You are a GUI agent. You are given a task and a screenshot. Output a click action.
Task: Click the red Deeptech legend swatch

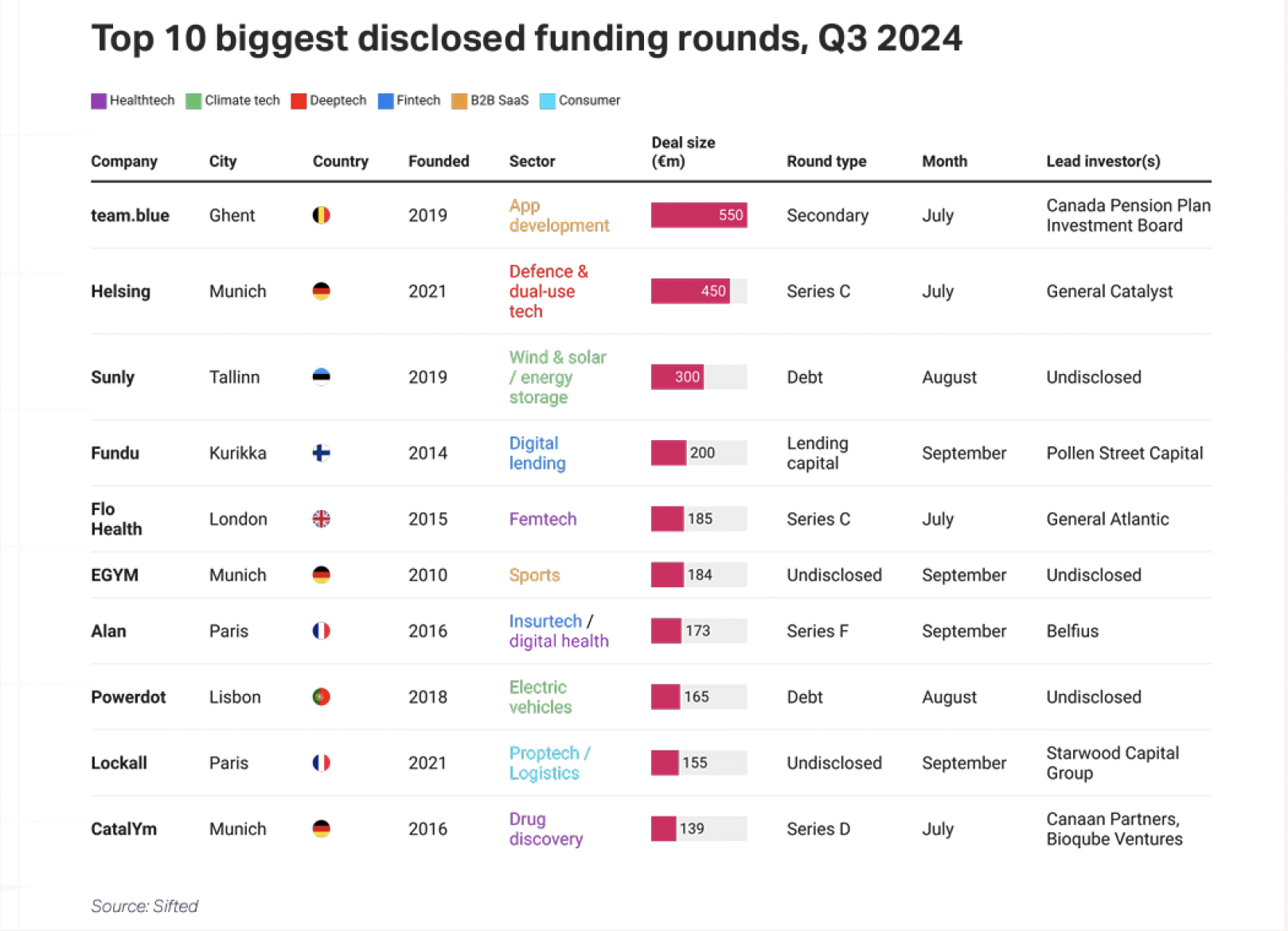click(x=299, y=101)
